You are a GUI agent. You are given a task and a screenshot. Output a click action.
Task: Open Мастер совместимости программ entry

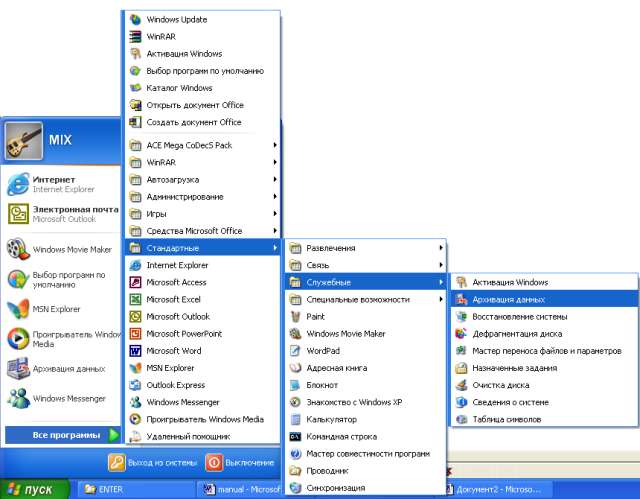click(366, 454)
